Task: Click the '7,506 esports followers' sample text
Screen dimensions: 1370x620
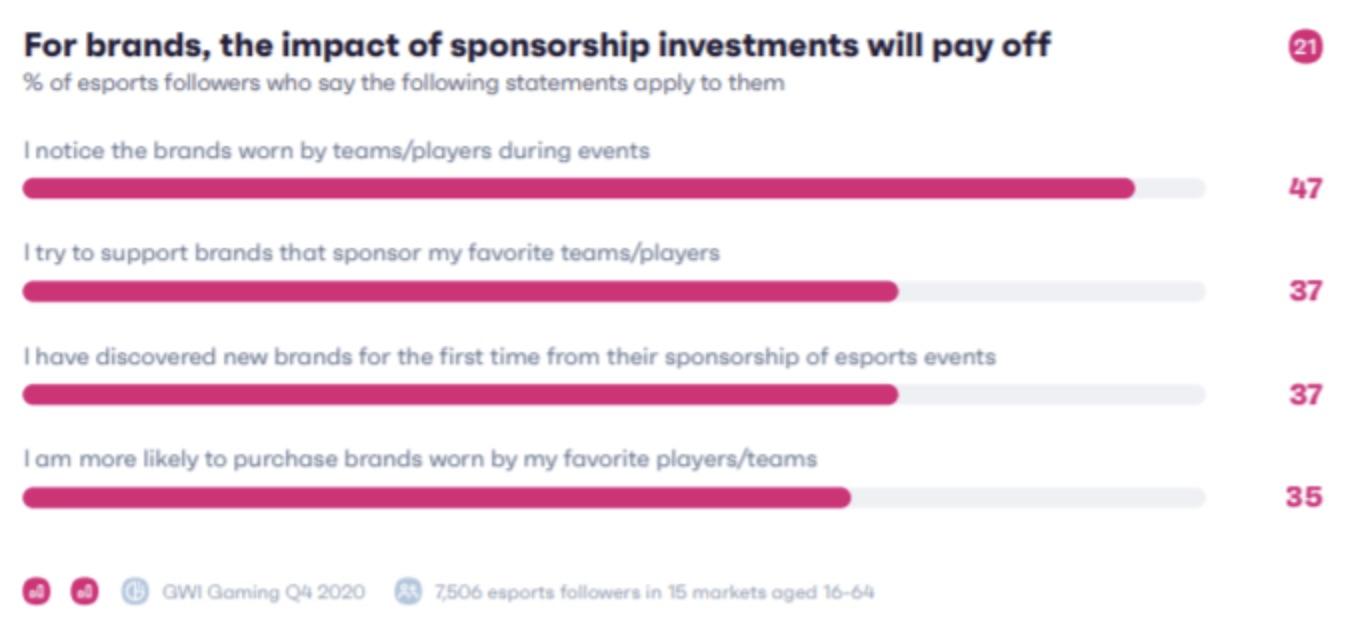Action: pos(654,592)
